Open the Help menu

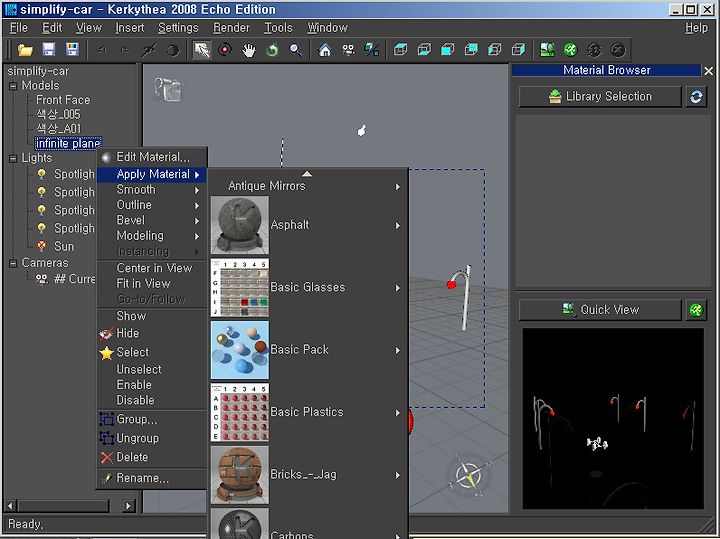[x=696, y=28]
